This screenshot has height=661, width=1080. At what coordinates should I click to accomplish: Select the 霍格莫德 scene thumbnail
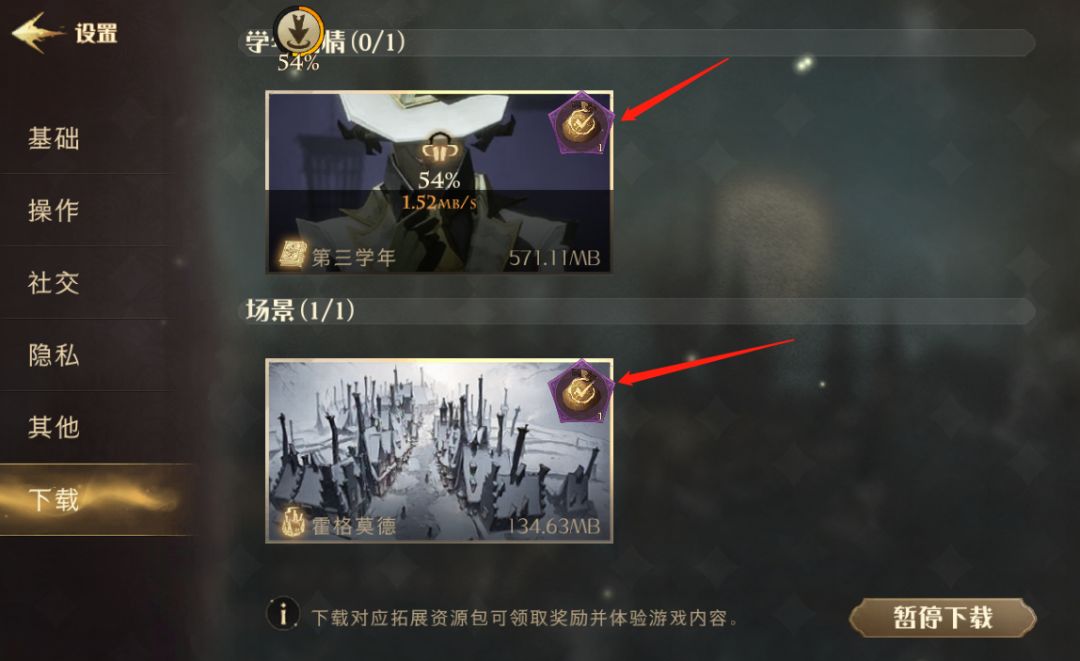439,450
